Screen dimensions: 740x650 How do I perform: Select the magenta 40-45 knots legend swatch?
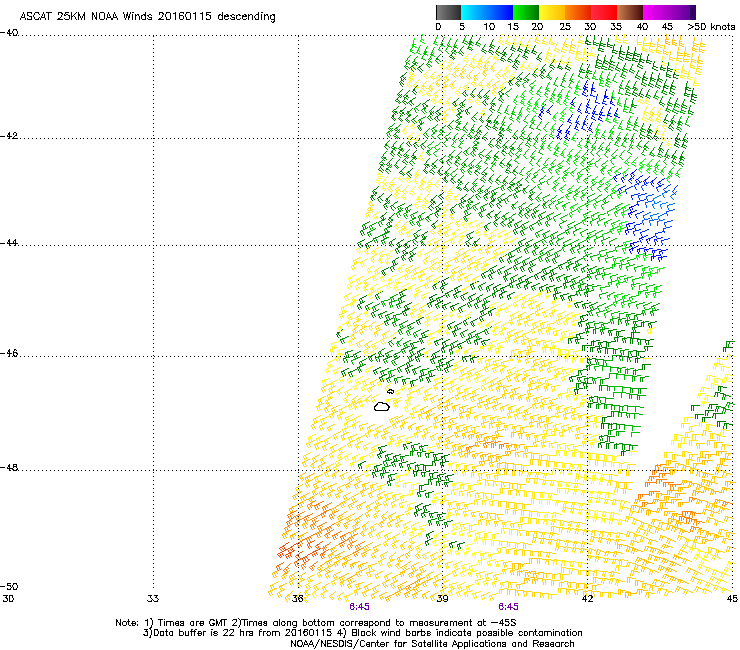(x=656, y=12)
